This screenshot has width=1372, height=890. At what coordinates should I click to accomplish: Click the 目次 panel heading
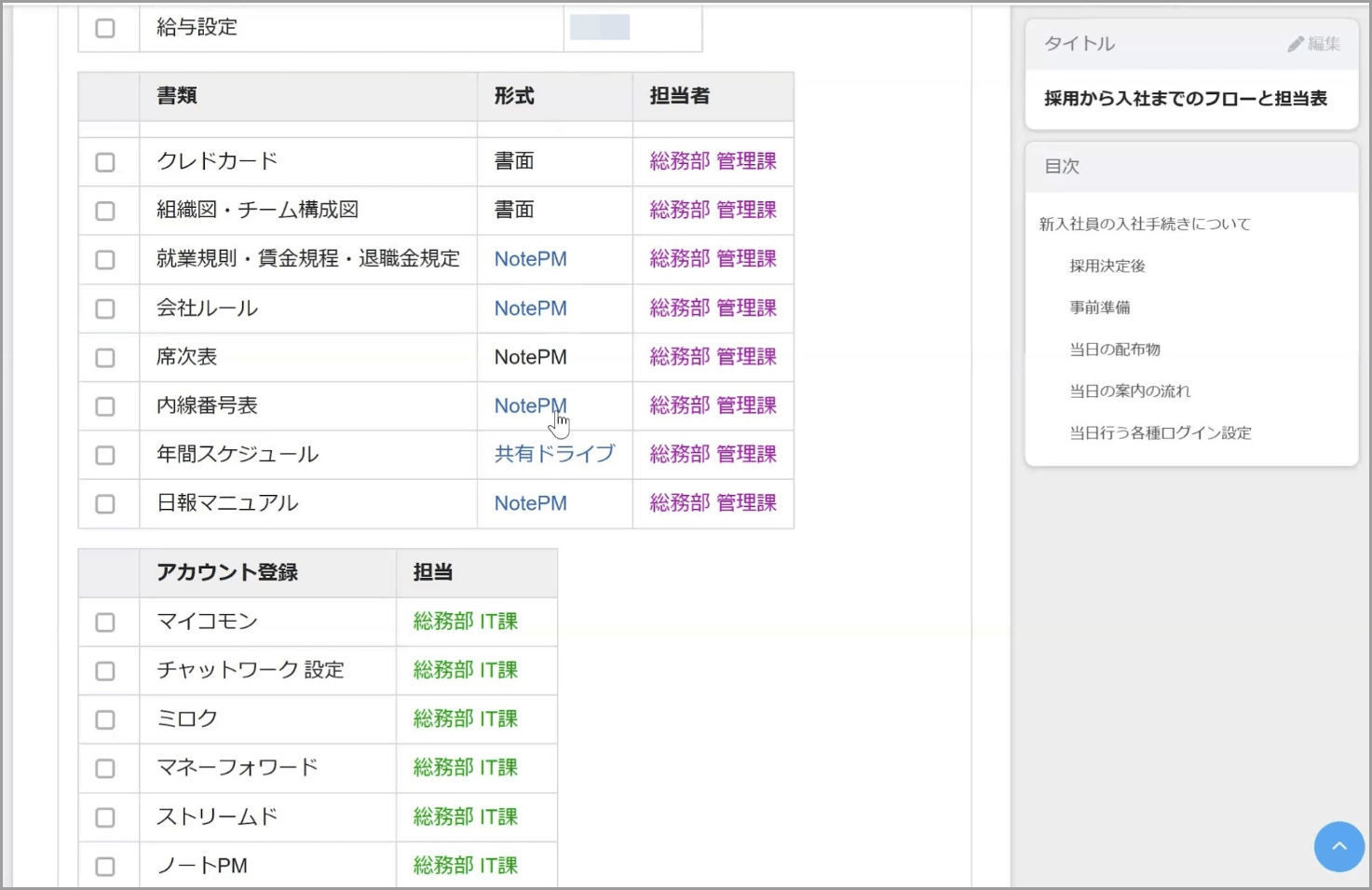tap(1062, 167)
